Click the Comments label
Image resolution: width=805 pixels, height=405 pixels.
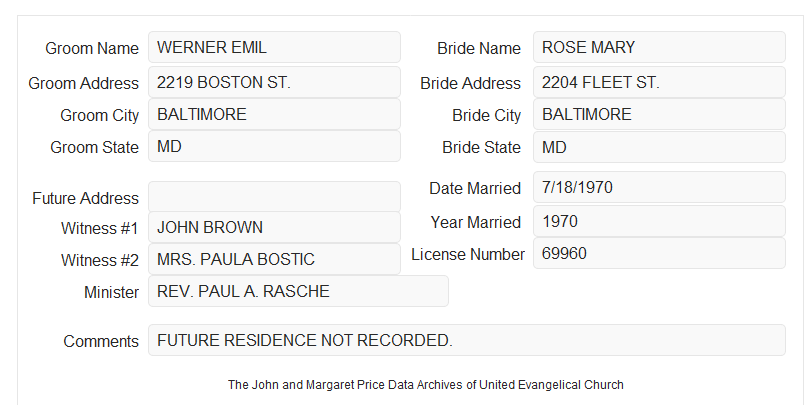101,341
